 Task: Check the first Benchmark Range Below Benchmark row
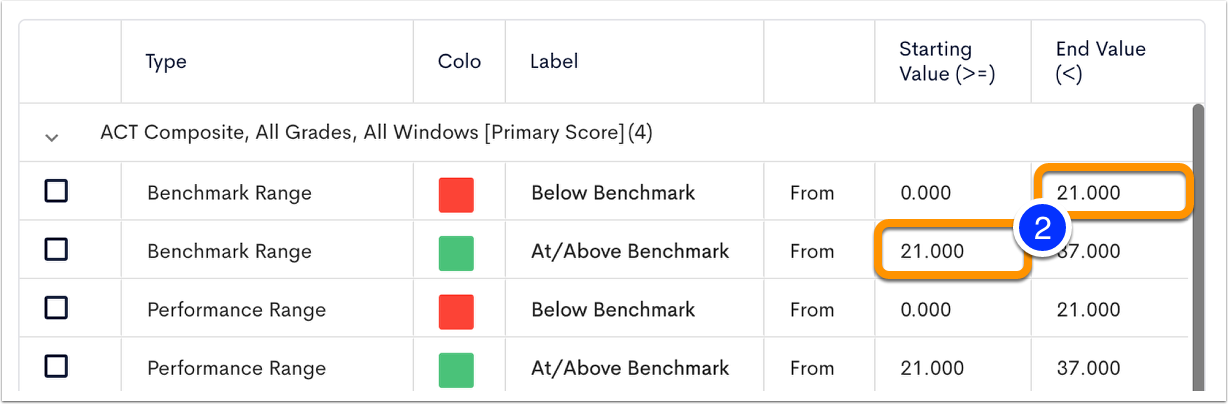tap(56, 190)
